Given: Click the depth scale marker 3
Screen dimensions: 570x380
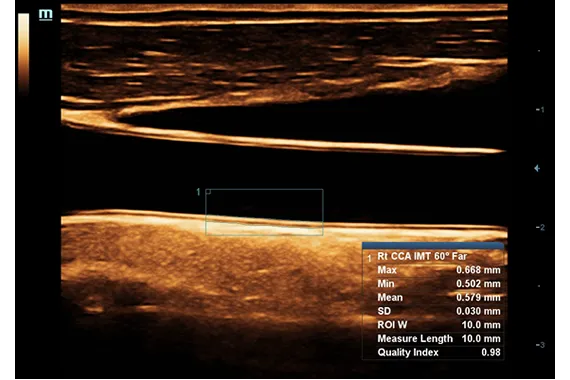Looking at the screenshot, I should [540, 345].
